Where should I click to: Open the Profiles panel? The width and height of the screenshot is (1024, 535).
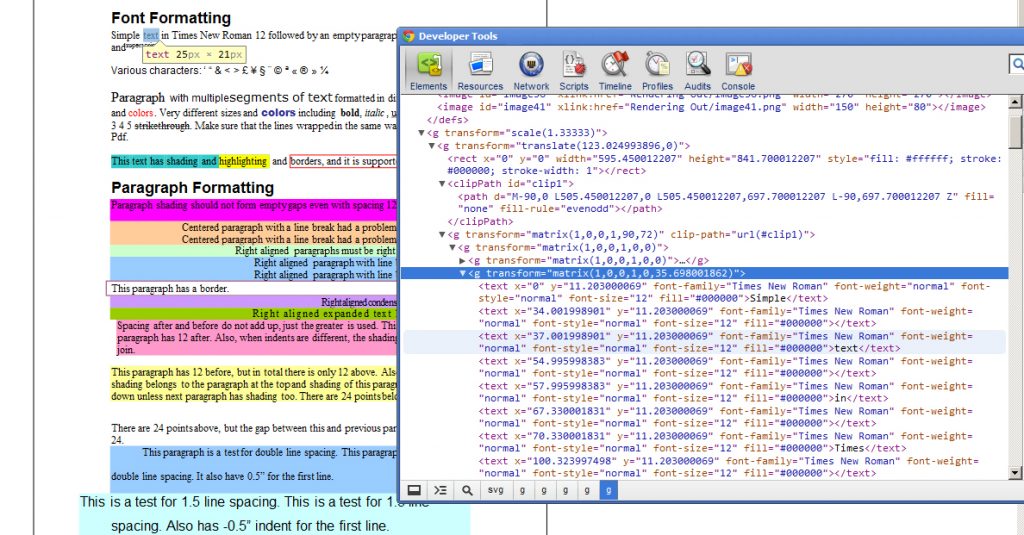(657, 71)
